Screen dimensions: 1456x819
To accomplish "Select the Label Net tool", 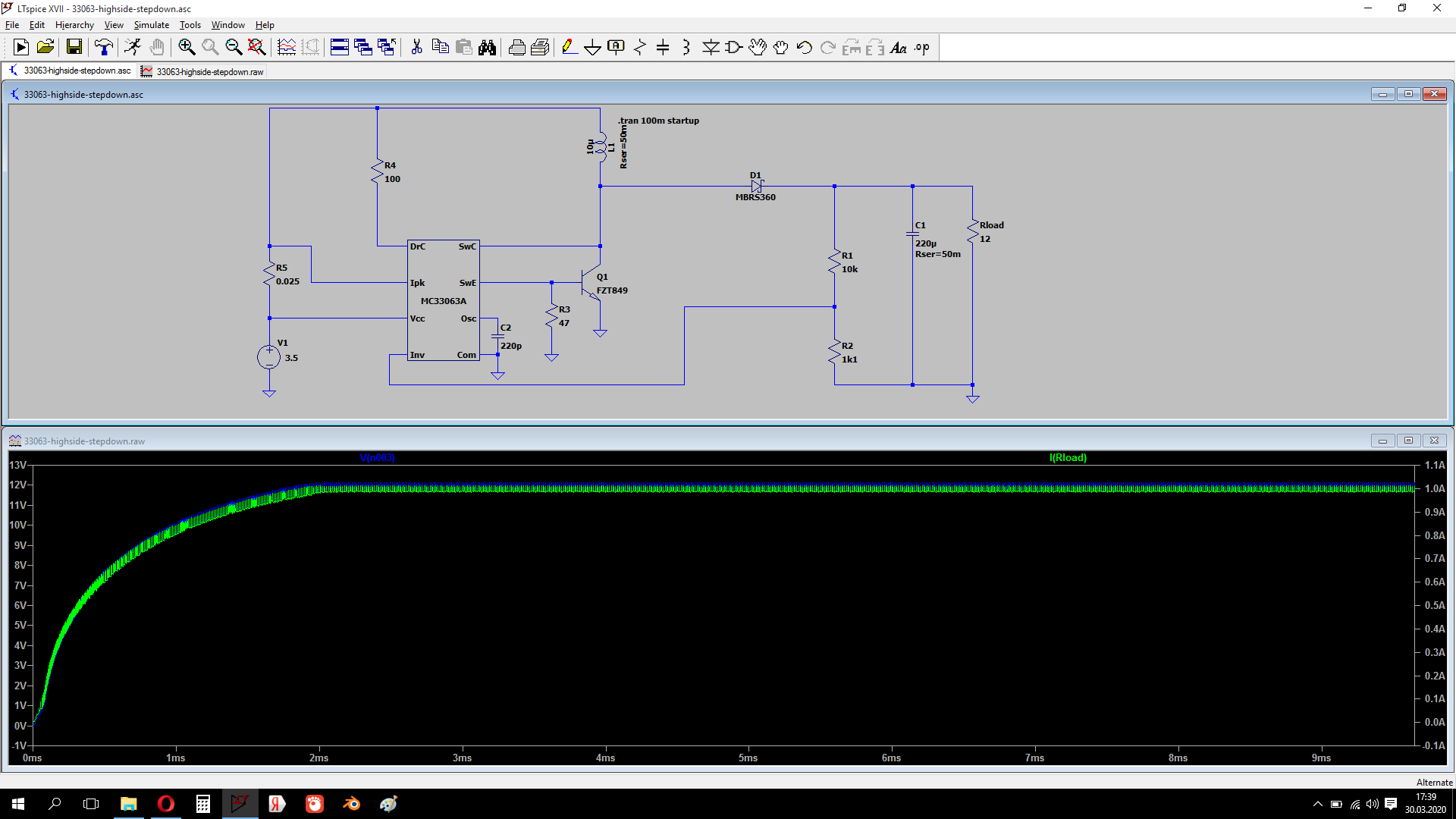I will coord(617,47).
